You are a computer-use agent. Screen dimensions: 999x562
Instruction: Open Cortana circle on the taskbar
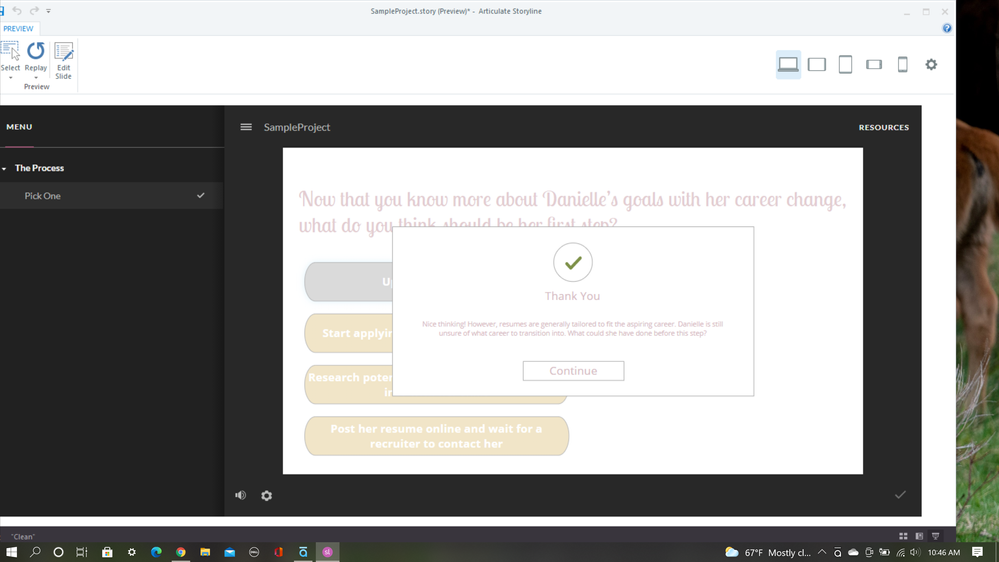[58, 552]
